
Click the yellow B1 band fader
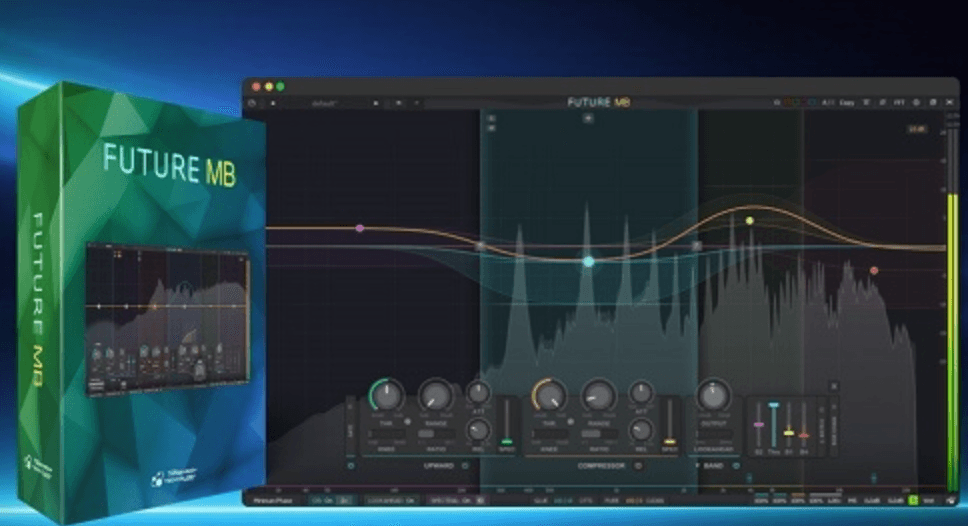click(788, 433)
